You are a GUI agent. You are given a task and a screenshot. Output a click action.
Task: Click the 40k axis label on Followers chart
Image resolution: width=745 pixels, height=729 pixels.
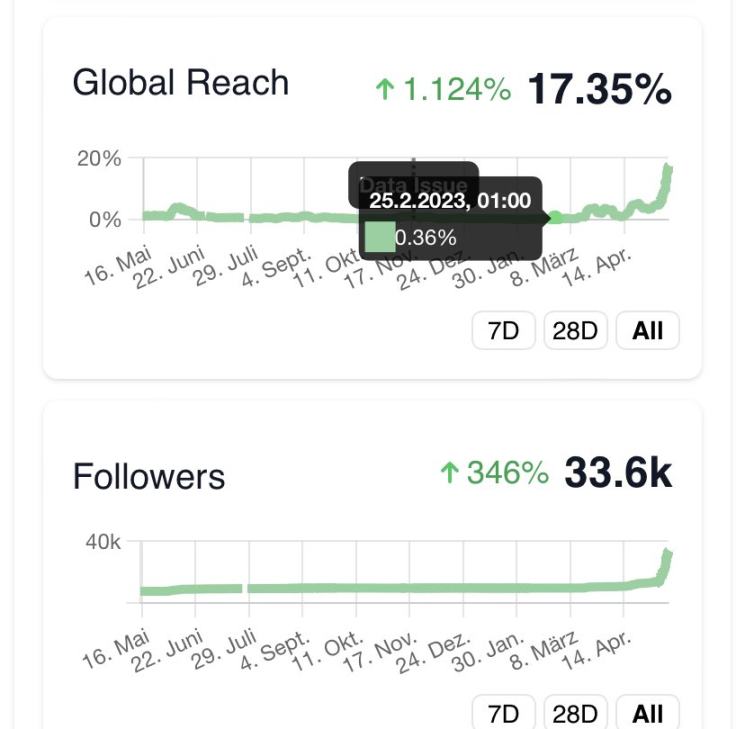(x=102, y=542)
